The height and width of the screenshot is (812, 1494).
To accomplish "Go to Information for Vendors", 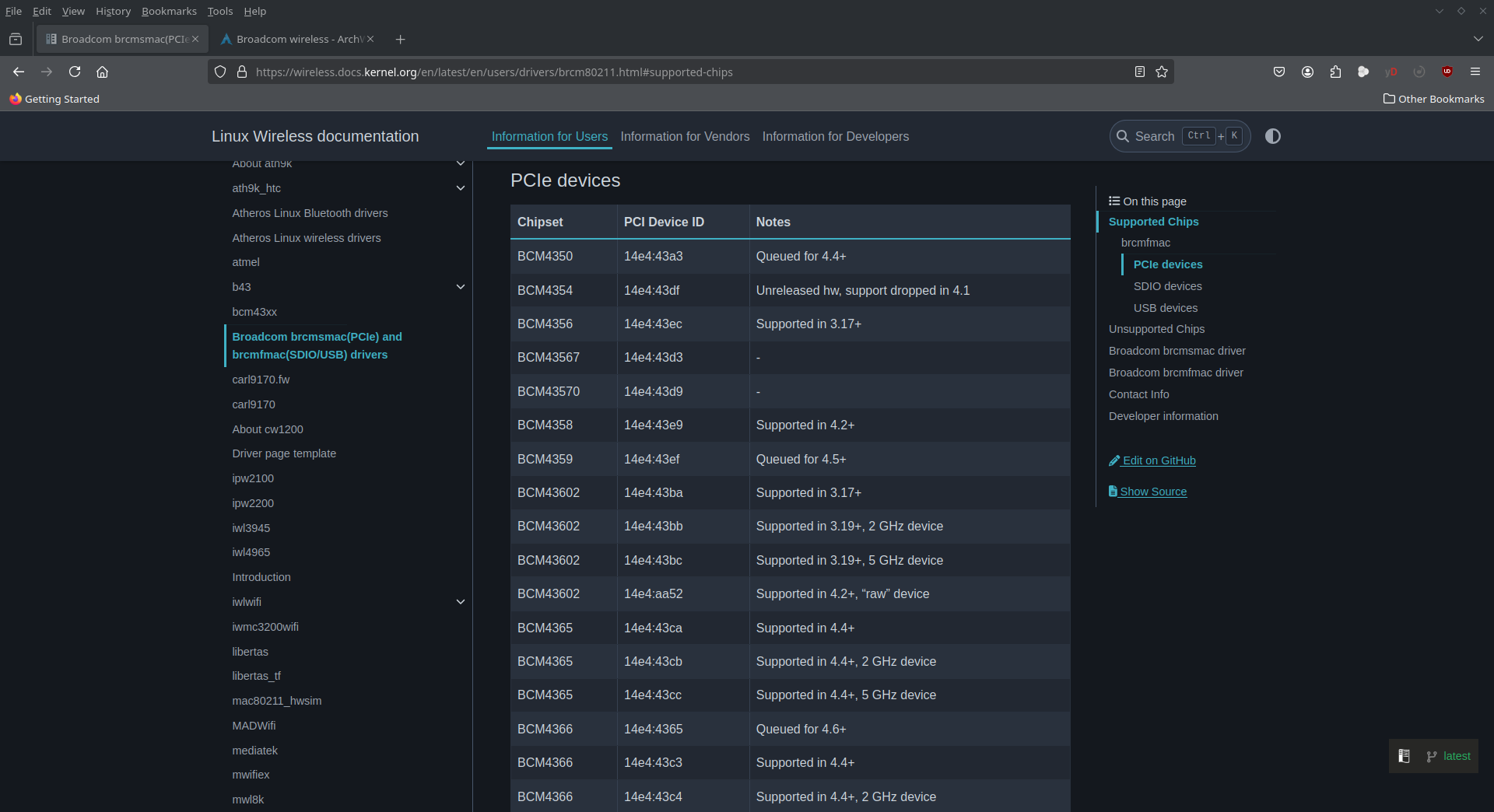I will [685, 136].
